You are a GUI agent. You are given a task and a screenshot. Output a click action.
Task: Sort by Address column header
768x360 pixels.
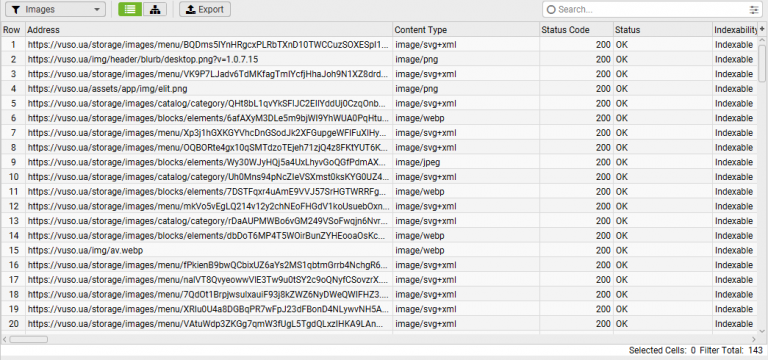click(x=209, y=30)
